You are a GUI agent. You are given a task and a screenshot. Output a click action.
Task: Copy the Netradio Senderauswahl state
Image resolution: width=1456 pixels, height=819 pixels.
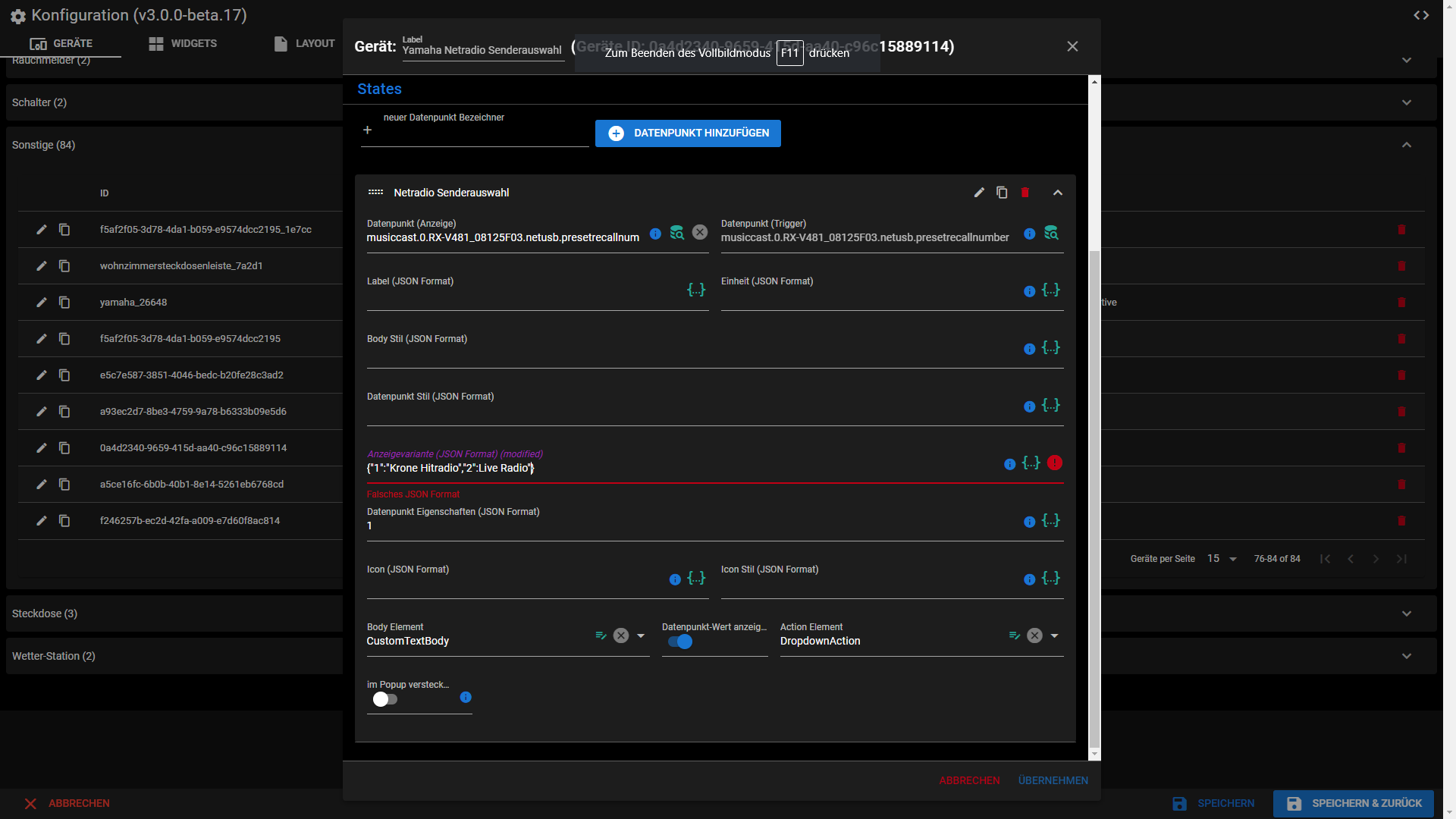coord(1002,193)
